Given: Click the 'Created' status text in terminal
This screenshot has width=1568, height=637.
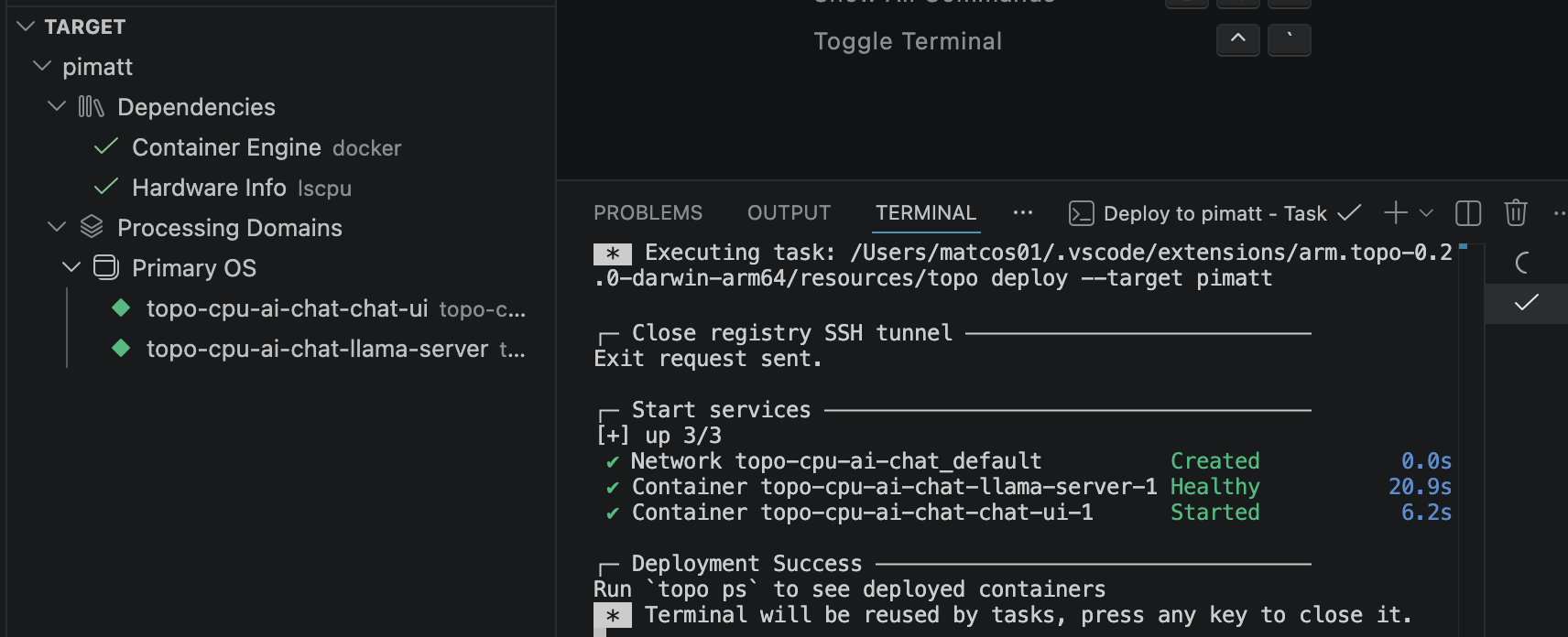Looking at the screenshot, I should (1215, 461).
